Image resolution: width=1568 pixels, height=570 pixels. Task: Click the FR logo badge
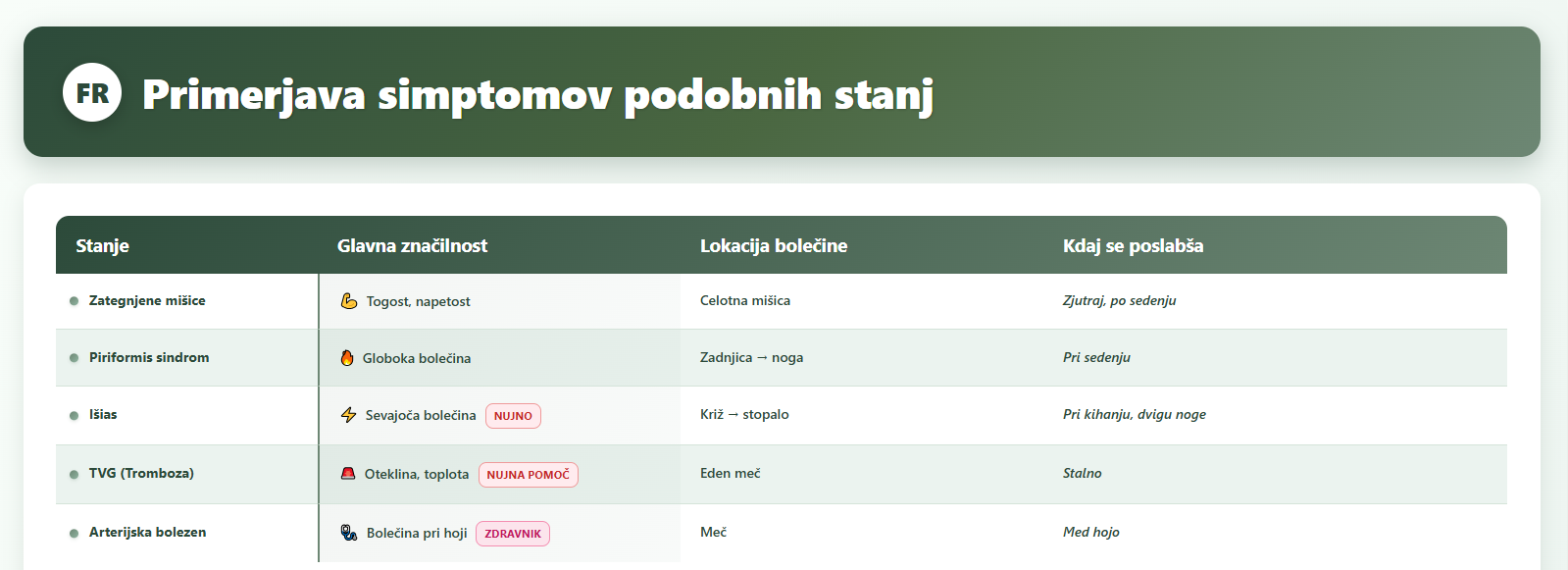[92, 92]
